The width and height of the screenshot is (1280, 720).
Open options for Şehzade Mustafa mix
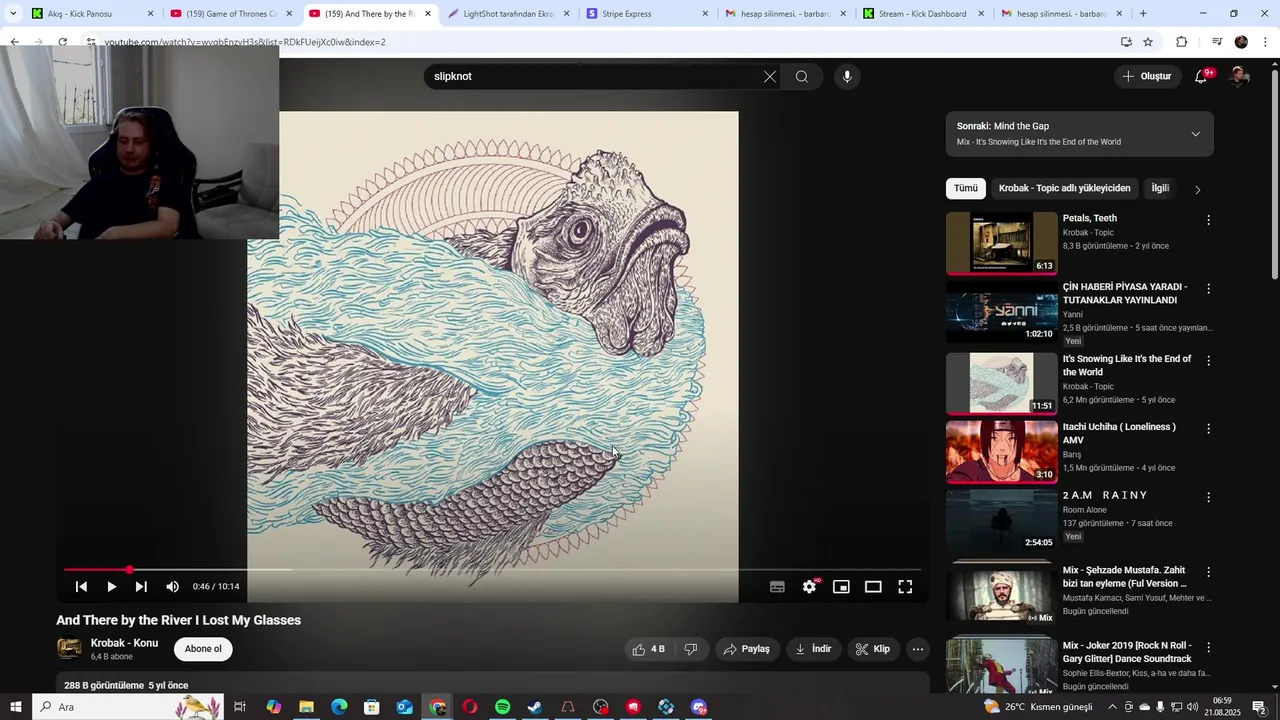pos(1208,572)
